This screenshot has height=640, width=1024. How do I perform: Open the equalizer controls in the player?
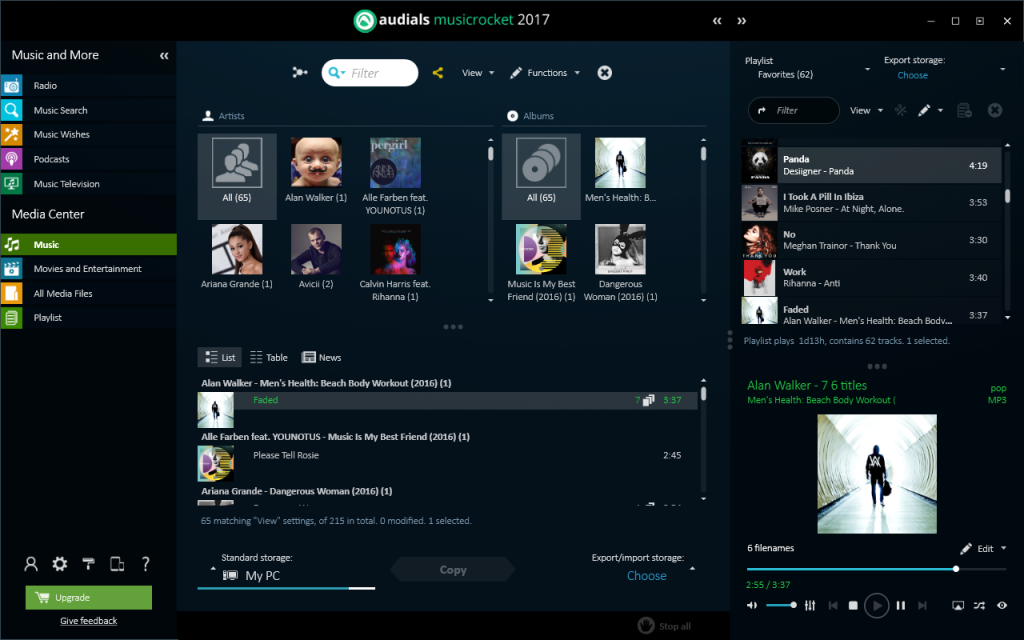click(810, 605)
